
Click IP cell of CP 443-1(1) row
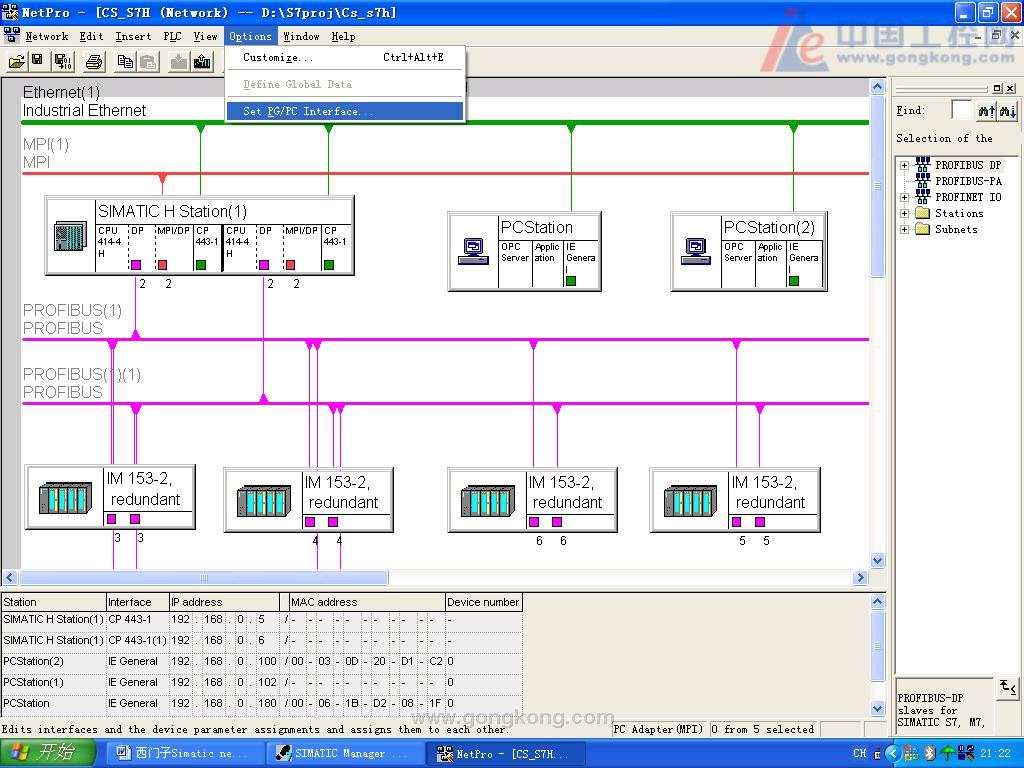[x=224, y=641]
